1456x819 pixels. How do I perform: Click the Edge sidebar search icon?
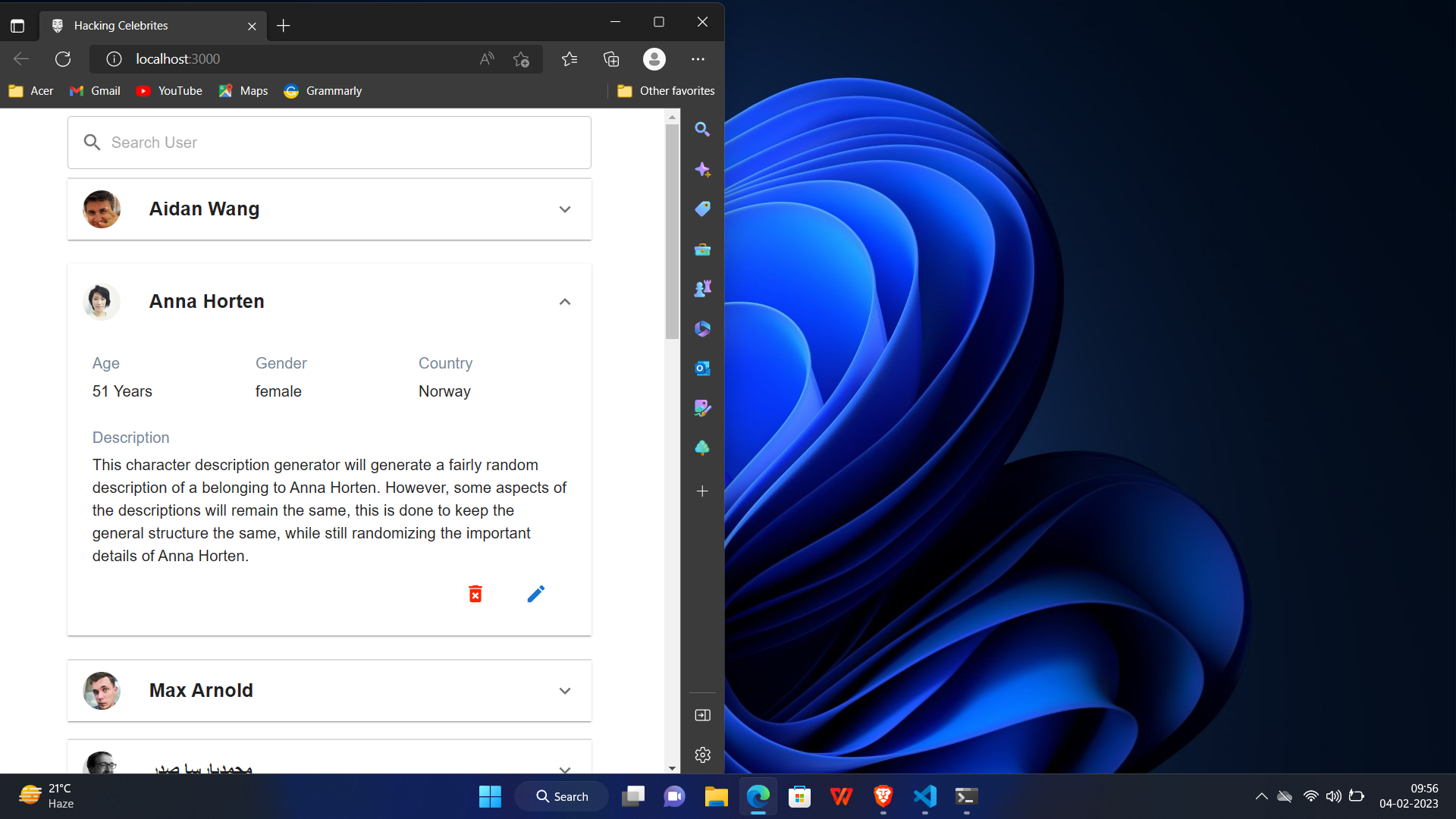702,130
